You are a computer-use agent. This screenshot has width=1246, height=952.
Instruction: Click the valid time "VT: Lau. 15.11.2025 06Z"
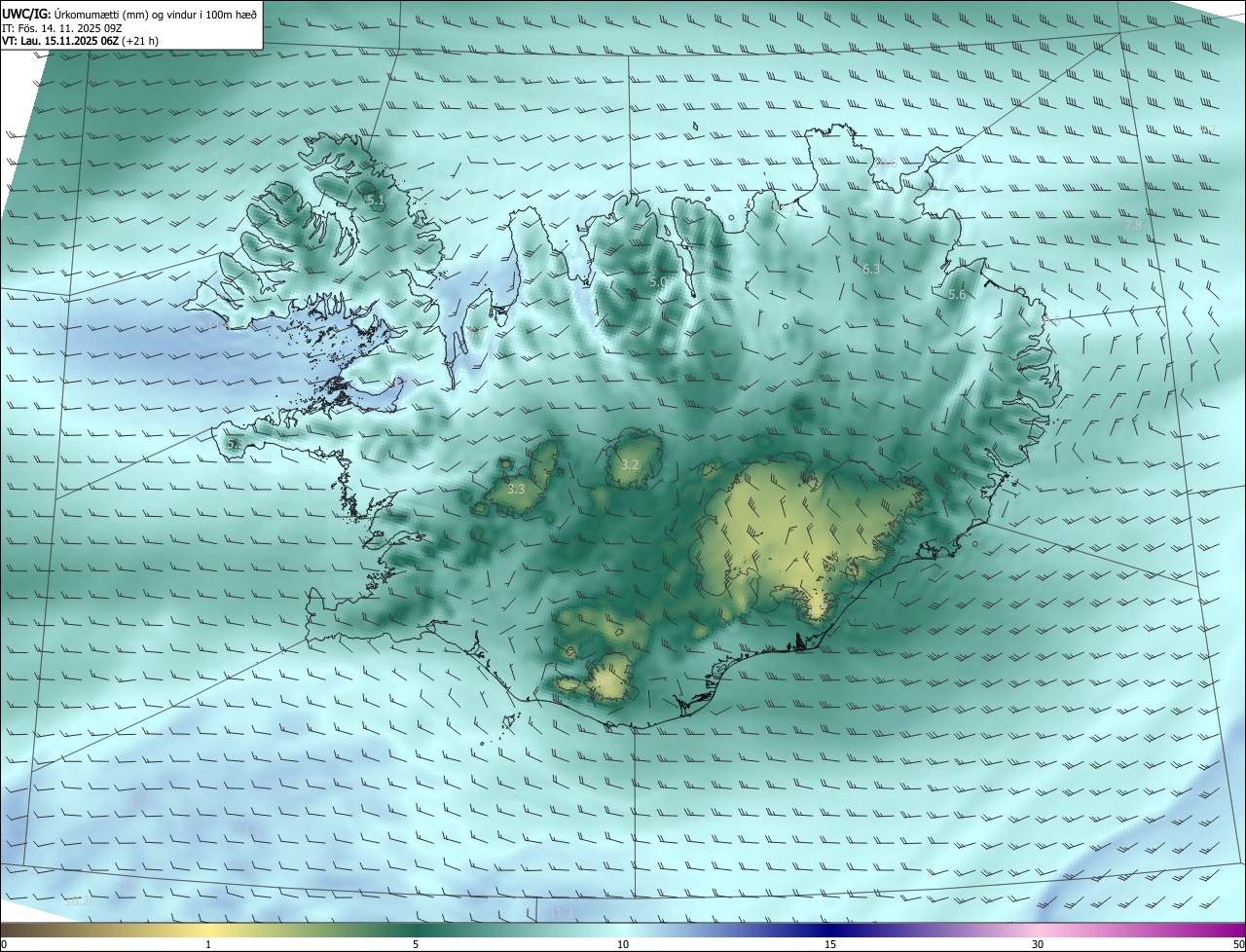tap(58, 41)
